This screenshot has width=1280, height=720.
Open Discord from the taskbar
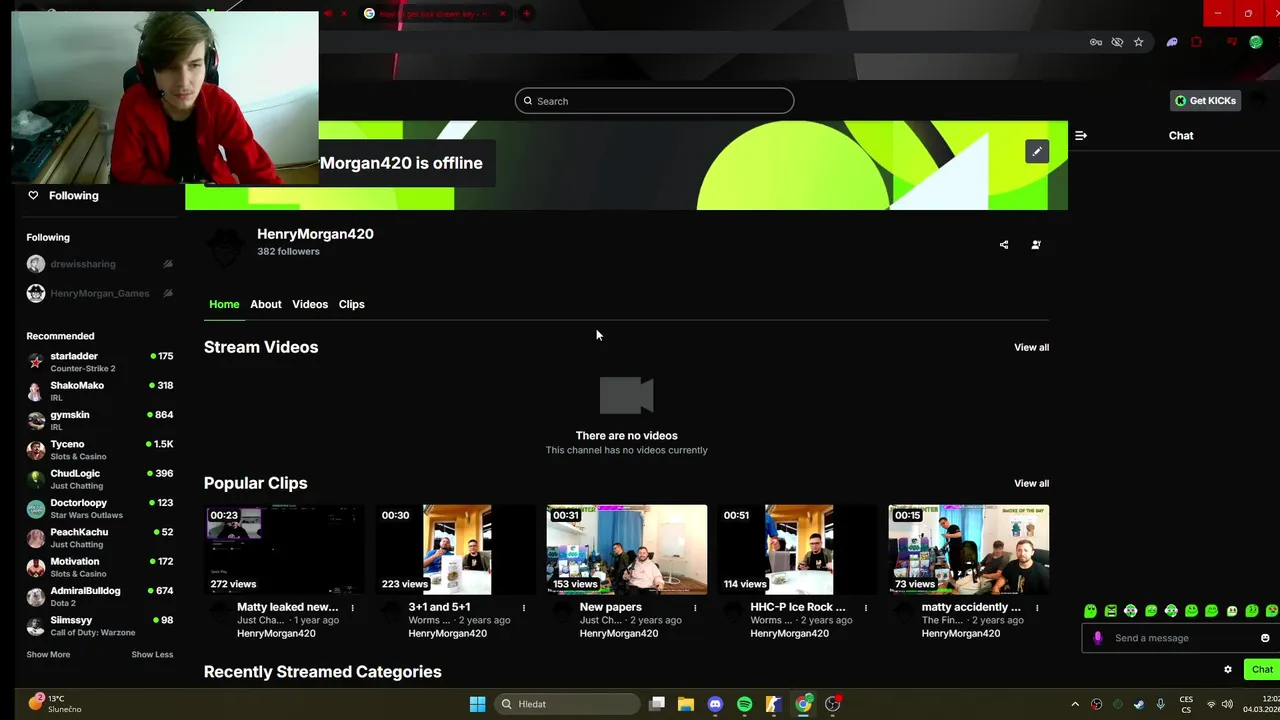[x=715, y=704]
